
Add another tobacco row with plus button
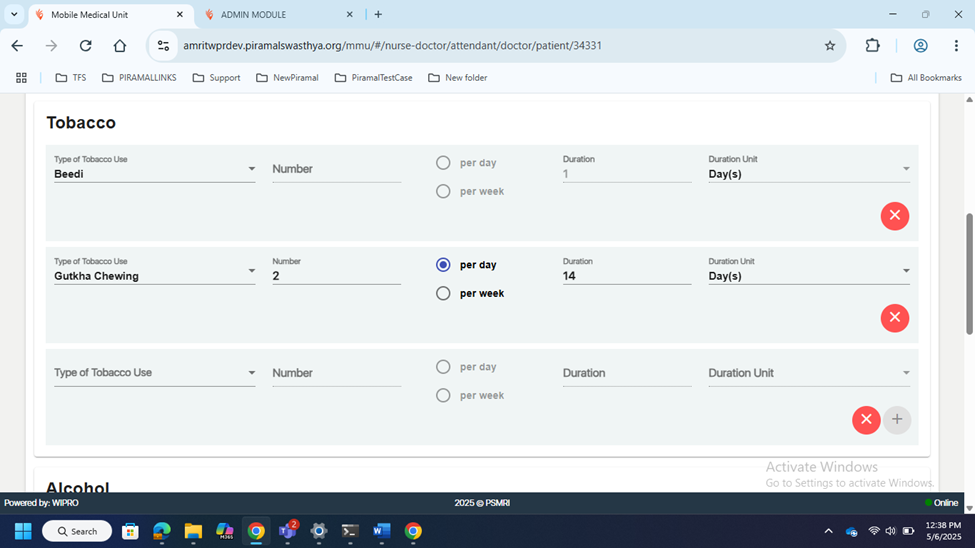pyautogui.click(x=897, y=420)
